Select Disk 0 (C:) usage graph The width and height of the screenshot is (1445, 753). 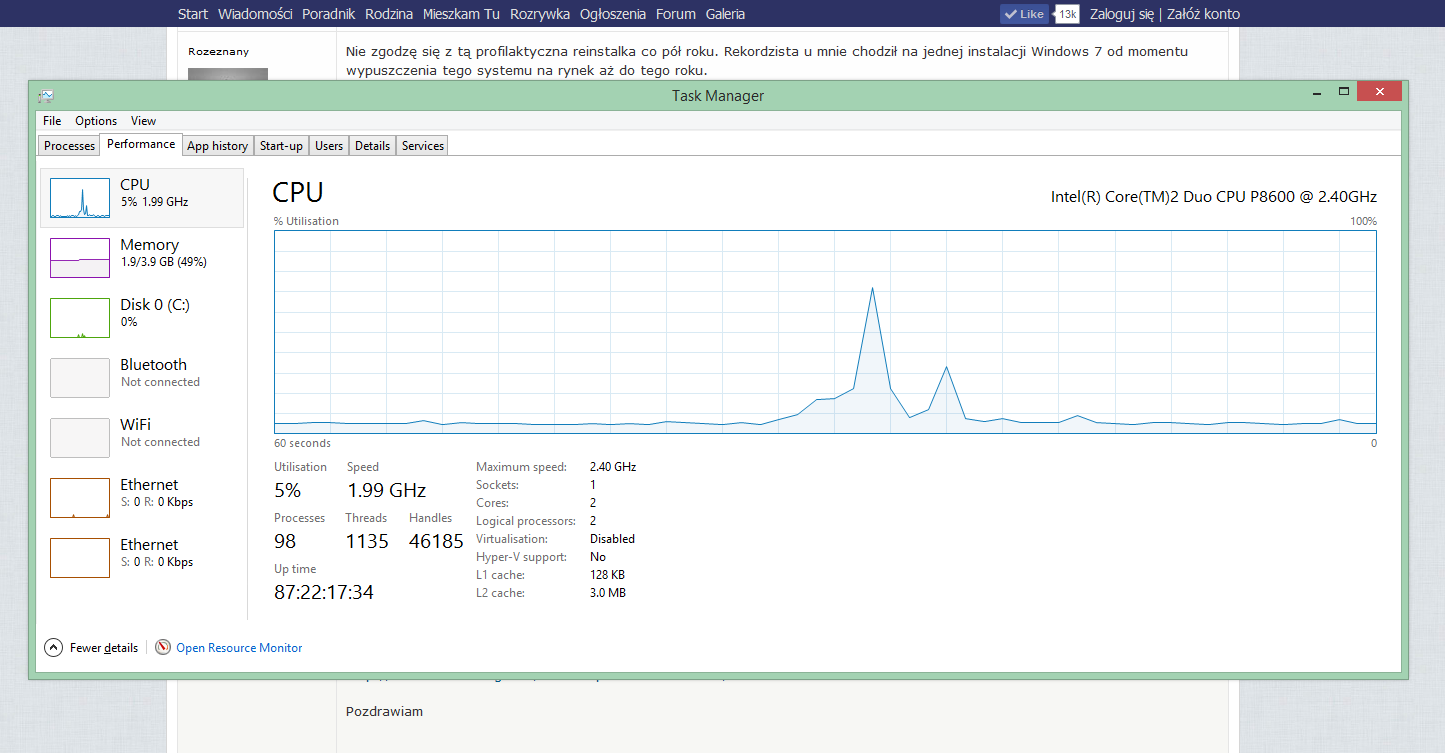(x=80, y=318)
